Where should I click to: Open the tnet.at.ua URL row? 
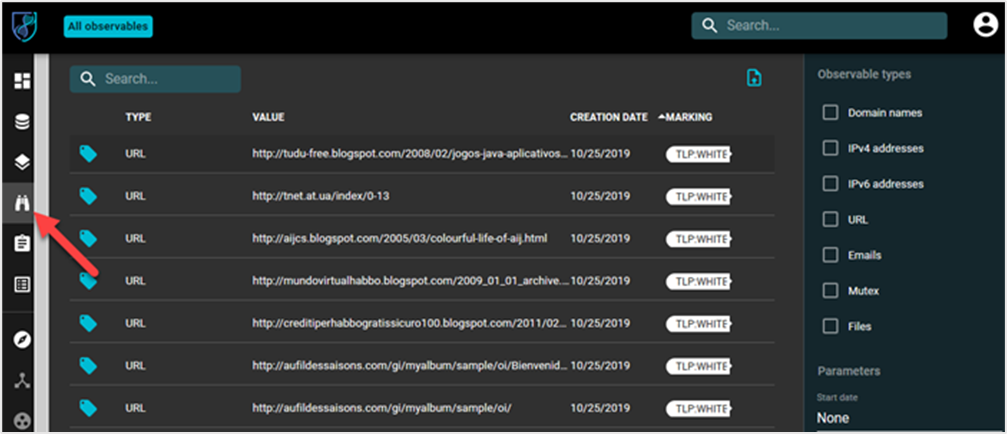coord(320,196)
